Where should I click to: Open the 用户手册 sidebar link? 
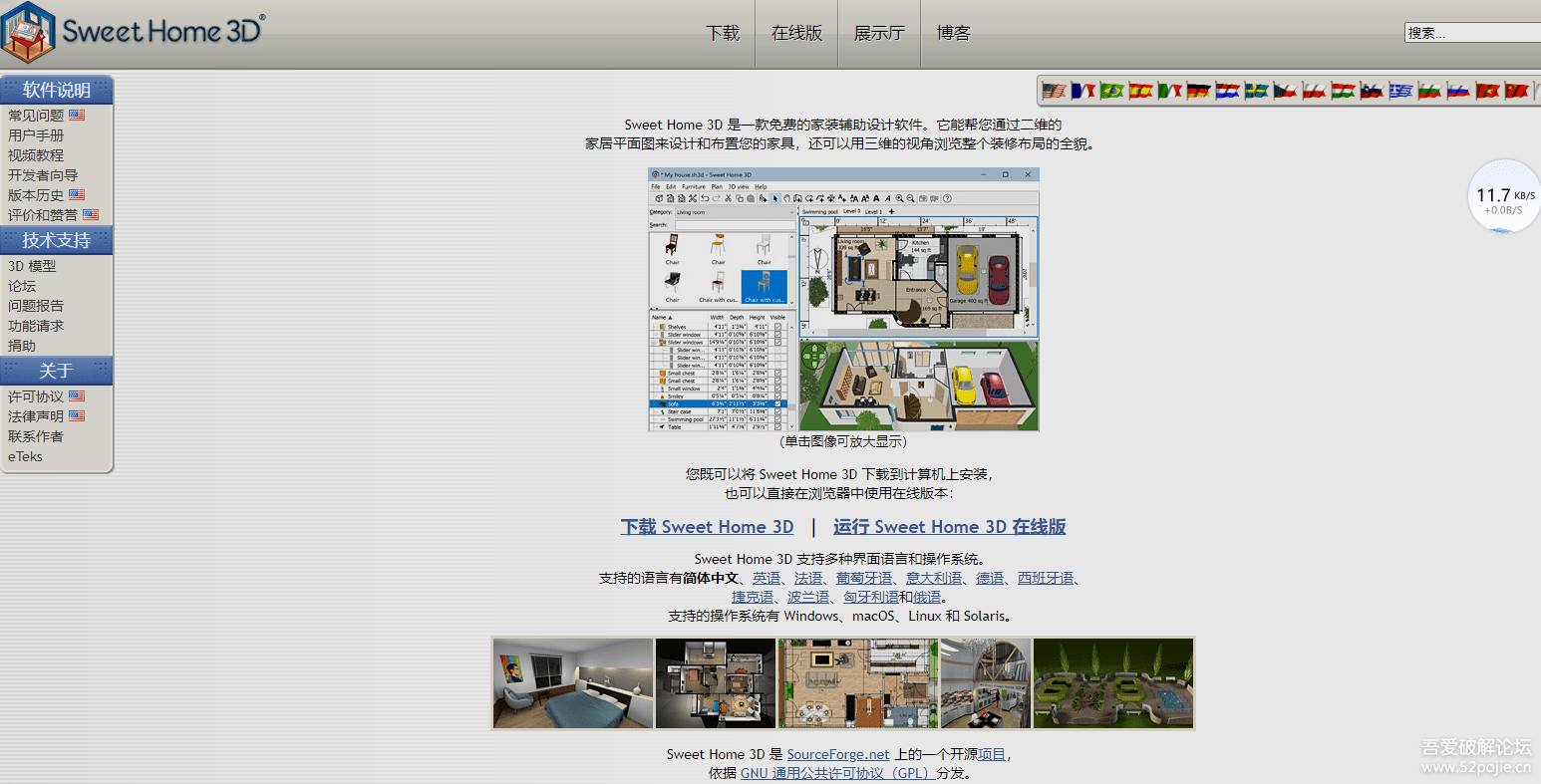point(36,135)
